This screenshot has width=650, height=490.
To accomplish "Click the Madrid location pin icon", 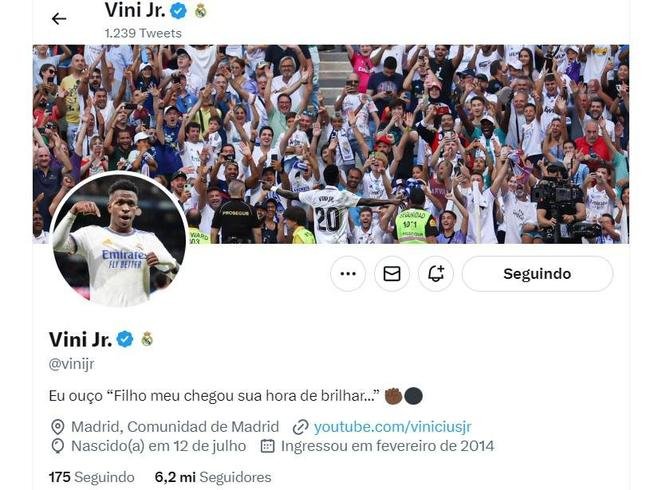I will click(57, 427).
